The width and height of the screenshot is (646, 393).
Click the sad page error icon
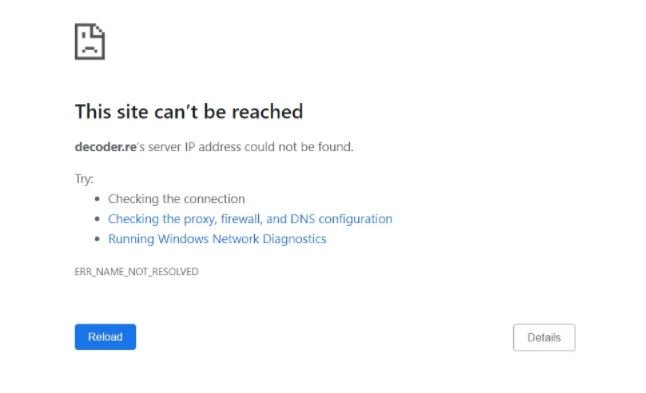coord(90,42)
